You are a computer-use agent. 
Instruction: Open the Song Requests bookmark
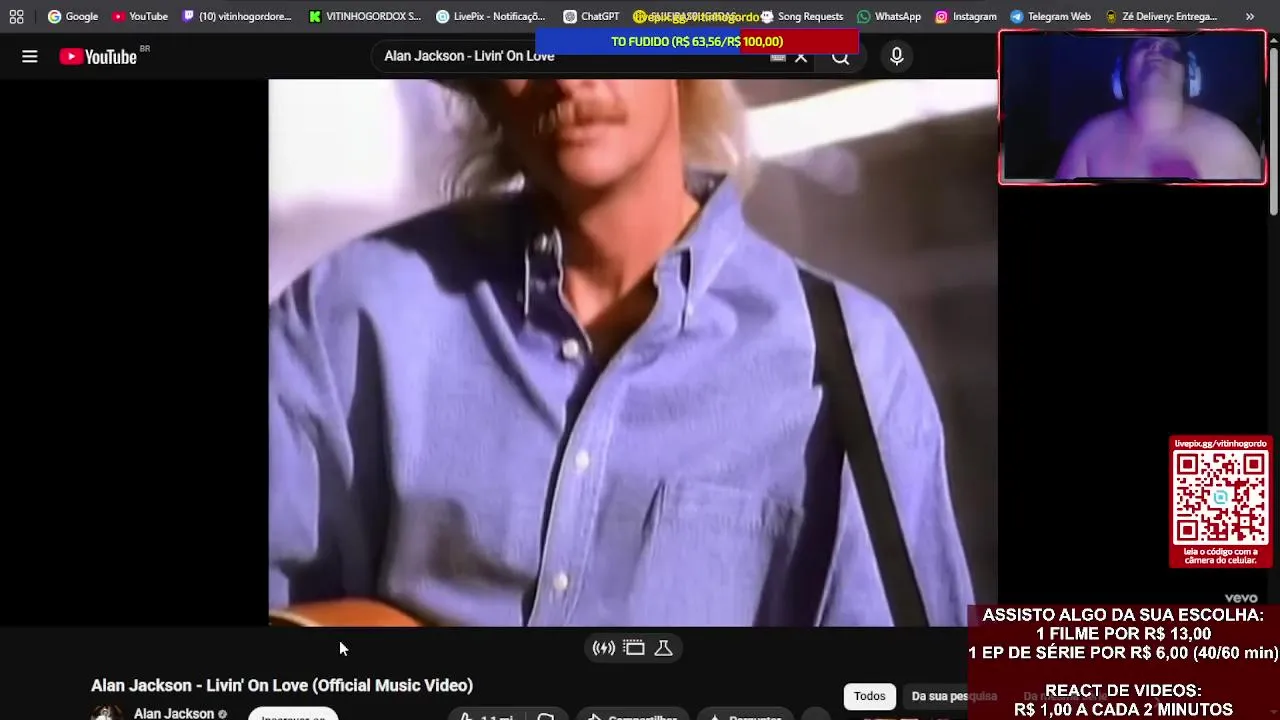pyautogui.click(x=802, y=16)
